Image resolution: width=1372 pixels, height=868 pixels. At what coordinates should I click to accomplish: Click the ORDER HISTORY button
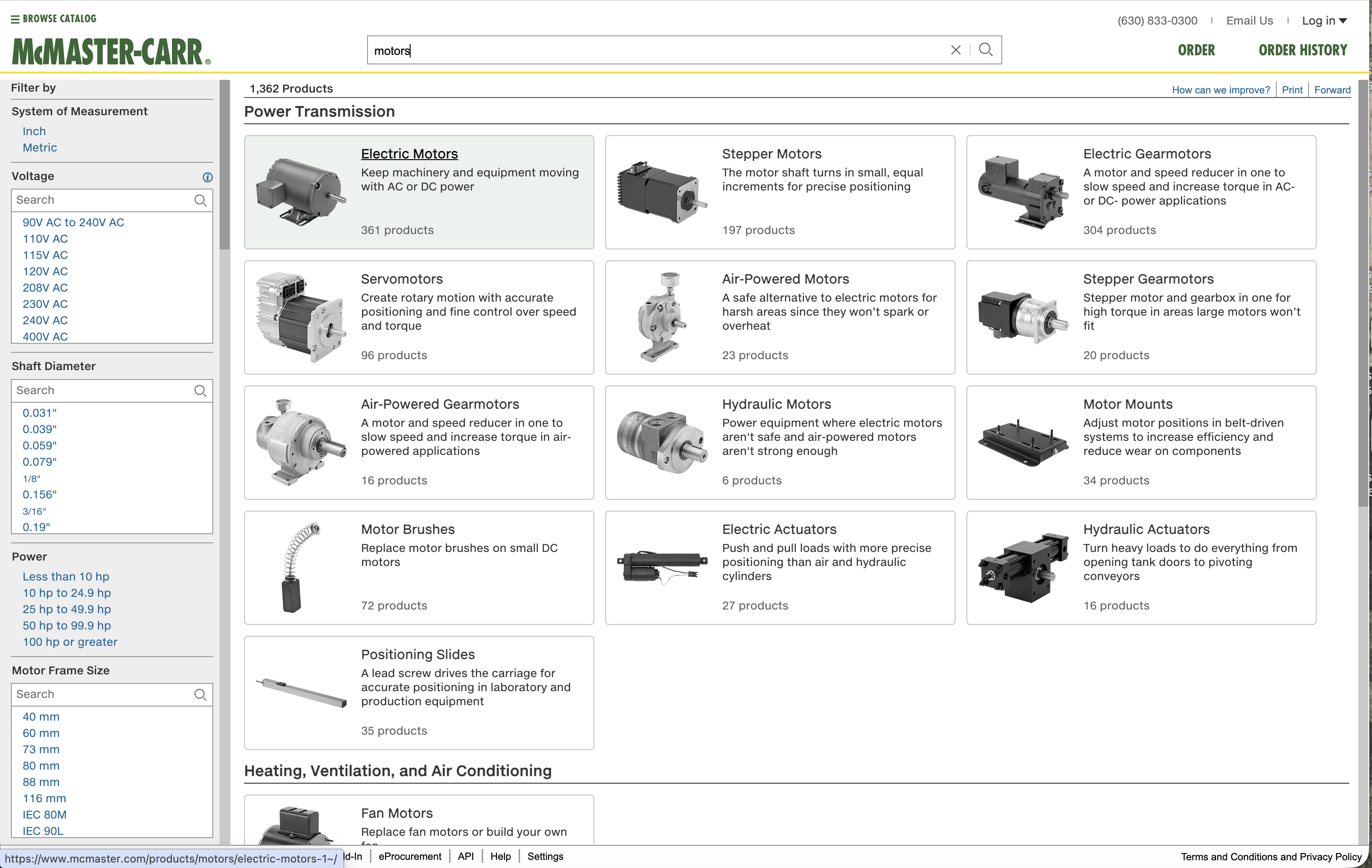click(x=1303, y=49)
